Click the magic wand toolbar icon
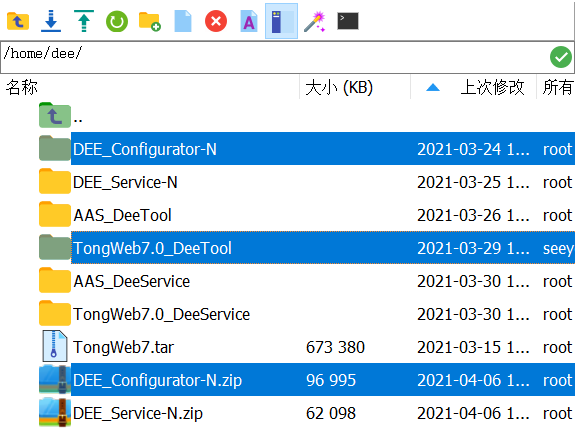The height and width of the screenshot is (429, 576). coord(315,21)
